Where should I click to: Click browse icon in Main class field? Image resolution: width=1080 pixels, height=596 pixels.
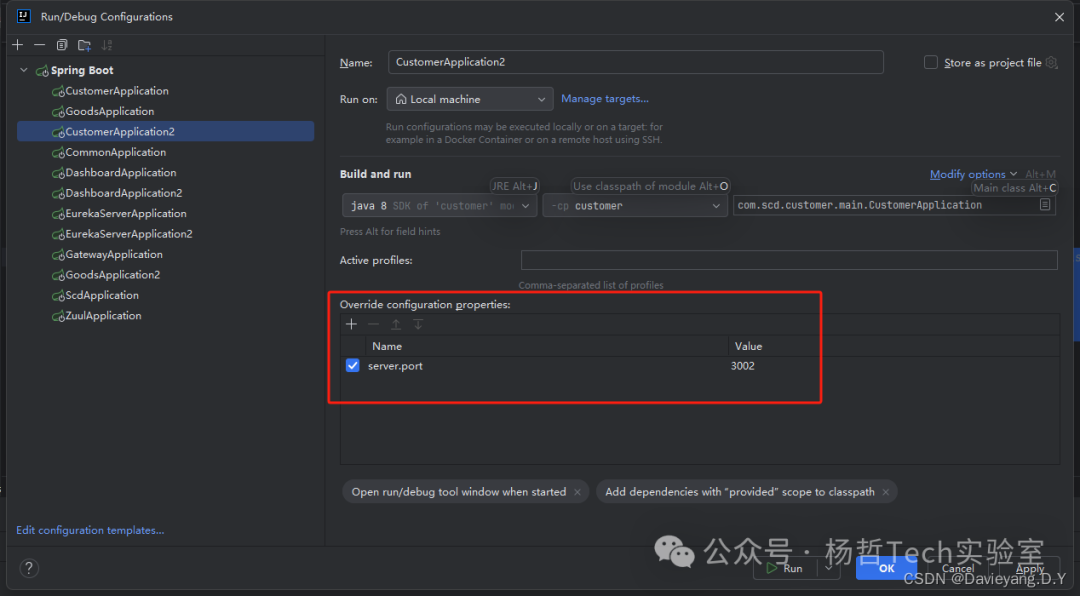(1045, 205)
